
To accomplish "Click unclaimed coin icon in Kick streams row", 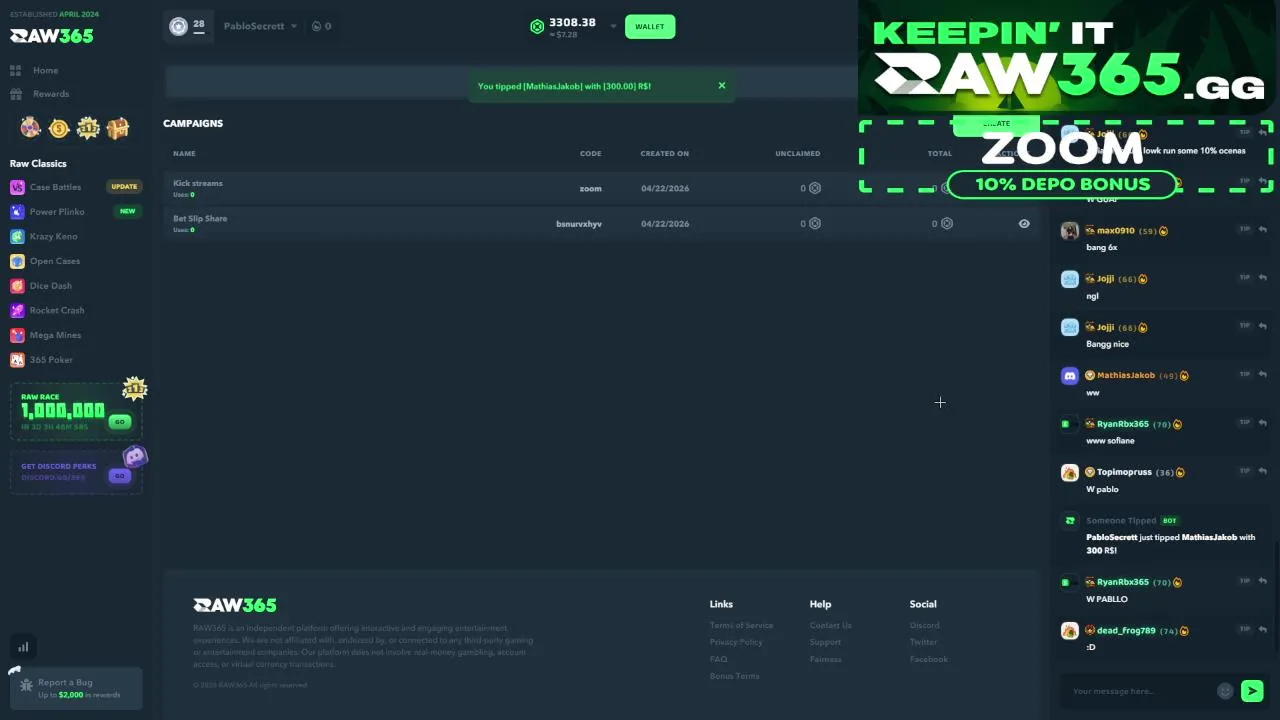I will [x=815, y=188].
